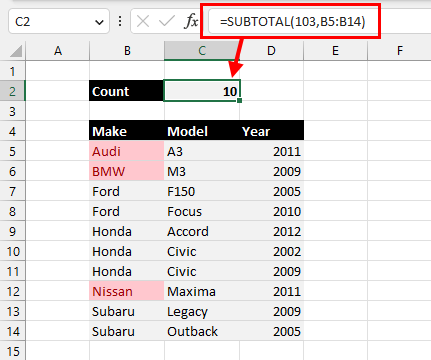The image size is (431, 360).
Task: Select the Outback model cell
Action: coord(202,331)
